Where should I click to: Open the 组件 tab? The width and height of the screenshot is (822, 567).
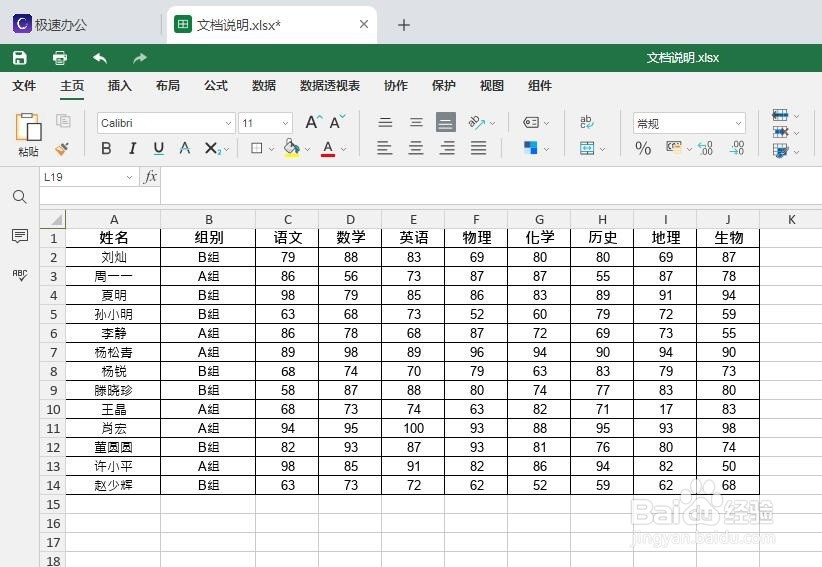click(540, 86)
